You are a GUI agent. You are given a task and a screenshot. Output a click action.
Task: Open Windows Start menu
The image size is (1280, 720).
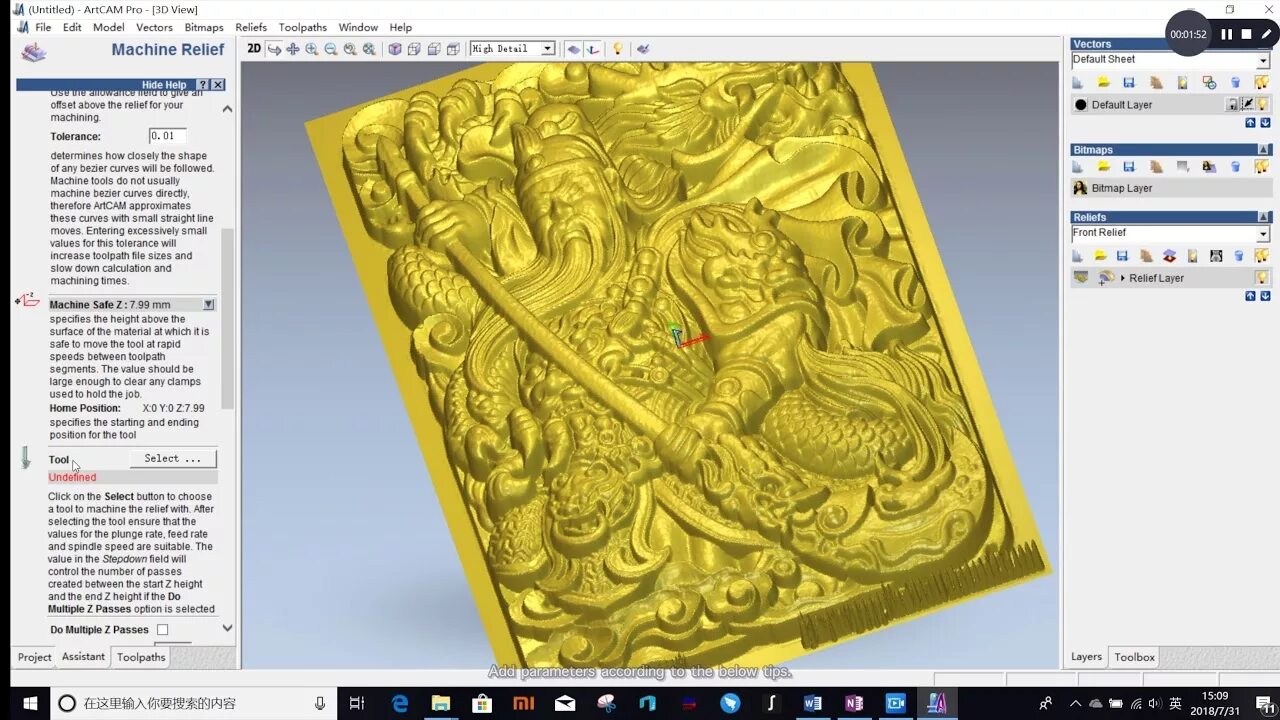30,703
